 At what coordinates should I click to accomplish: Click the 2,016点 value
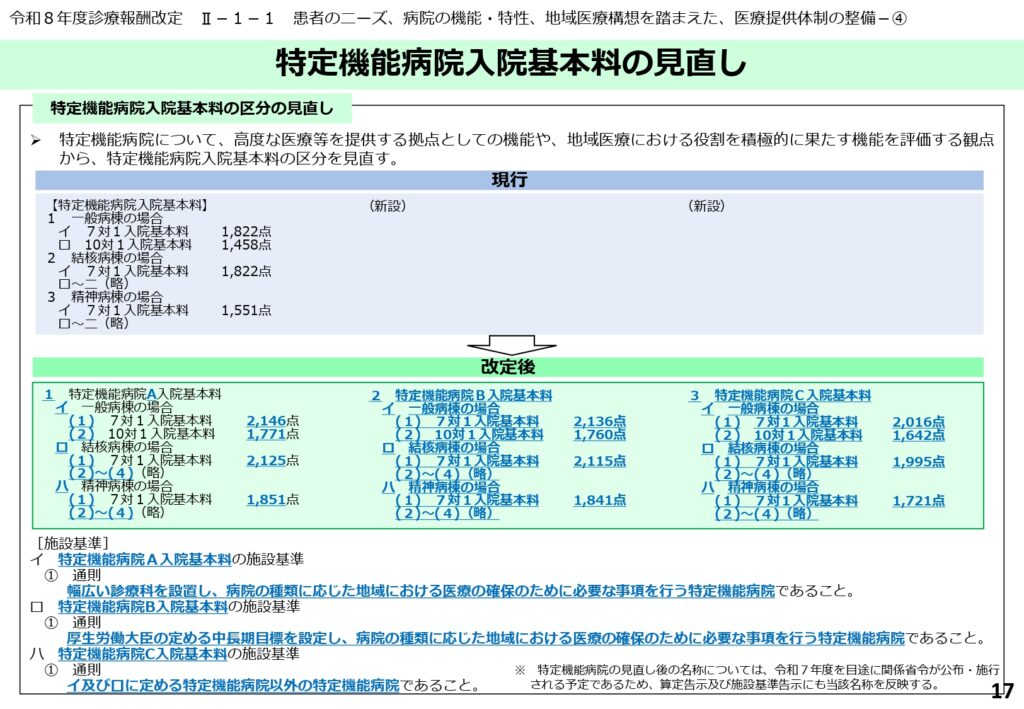point(918,422)
